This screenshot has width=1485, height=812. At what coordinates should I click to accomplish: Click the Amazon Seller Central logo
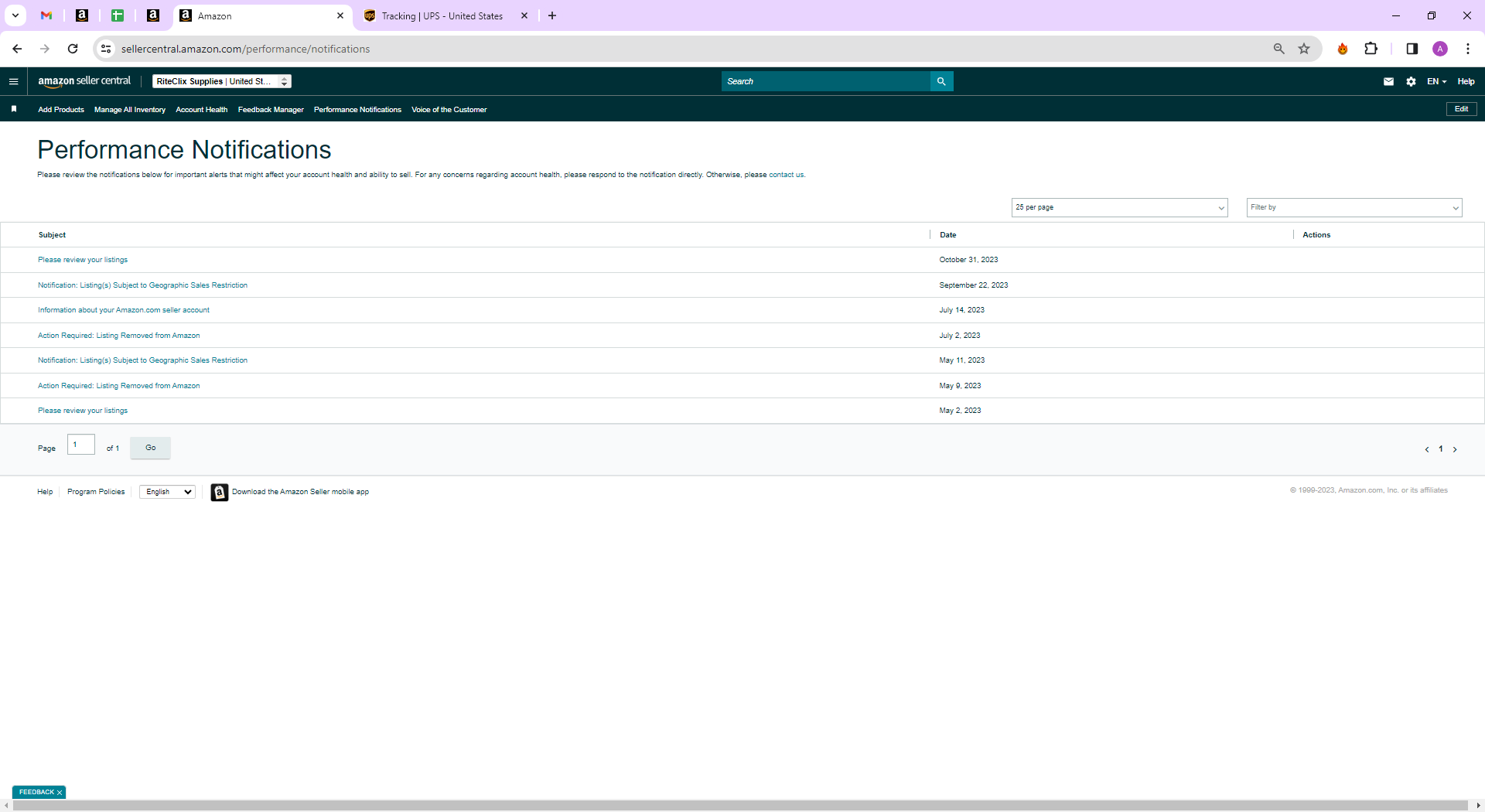(x=84, y=81)
